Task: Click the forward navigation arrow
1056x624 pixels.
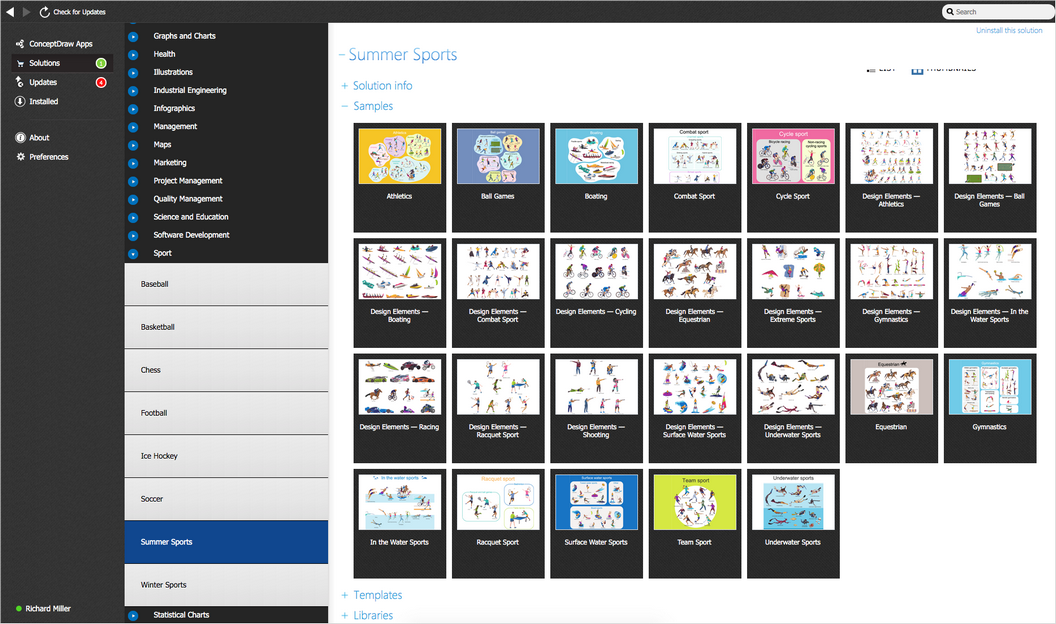Action: coord(26,11)
